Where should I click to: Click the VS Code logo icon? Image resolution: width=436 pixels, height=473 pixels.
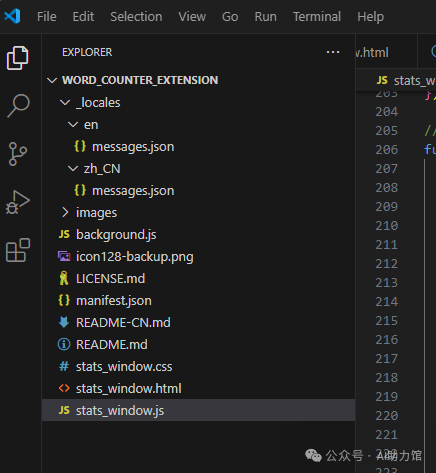pyautogui.click(x=13, y=16)
